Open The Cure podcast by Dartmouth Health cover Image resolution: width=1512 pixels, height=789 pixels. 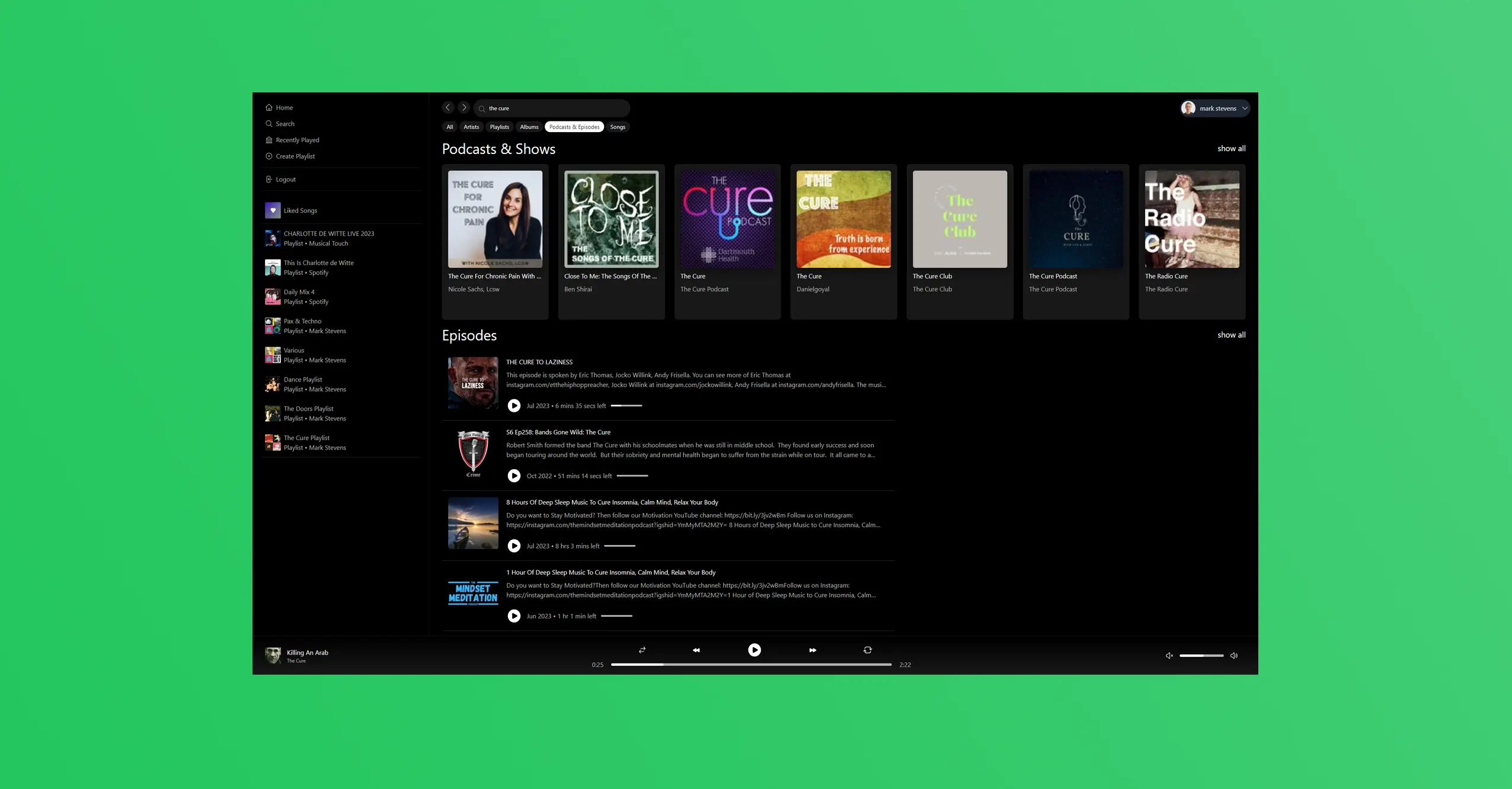pos(727,219)
